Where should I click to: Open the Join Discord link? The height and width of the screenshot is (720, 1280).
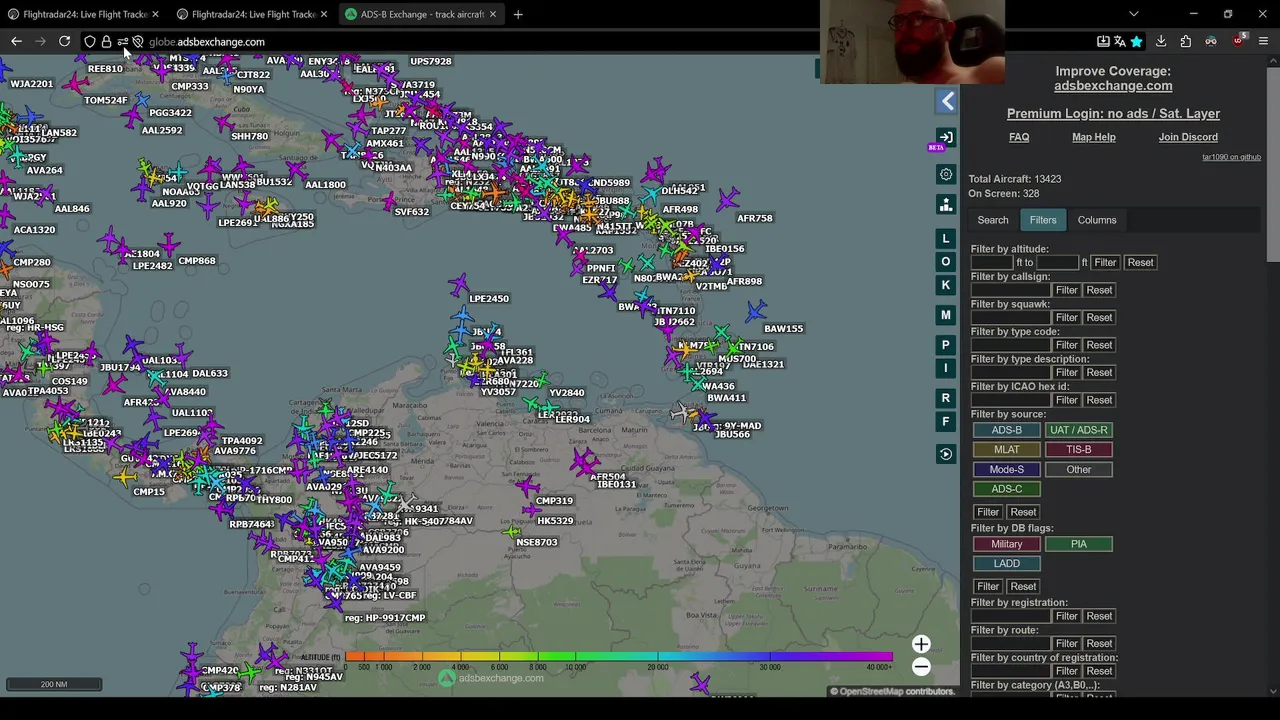point(1188,137)
